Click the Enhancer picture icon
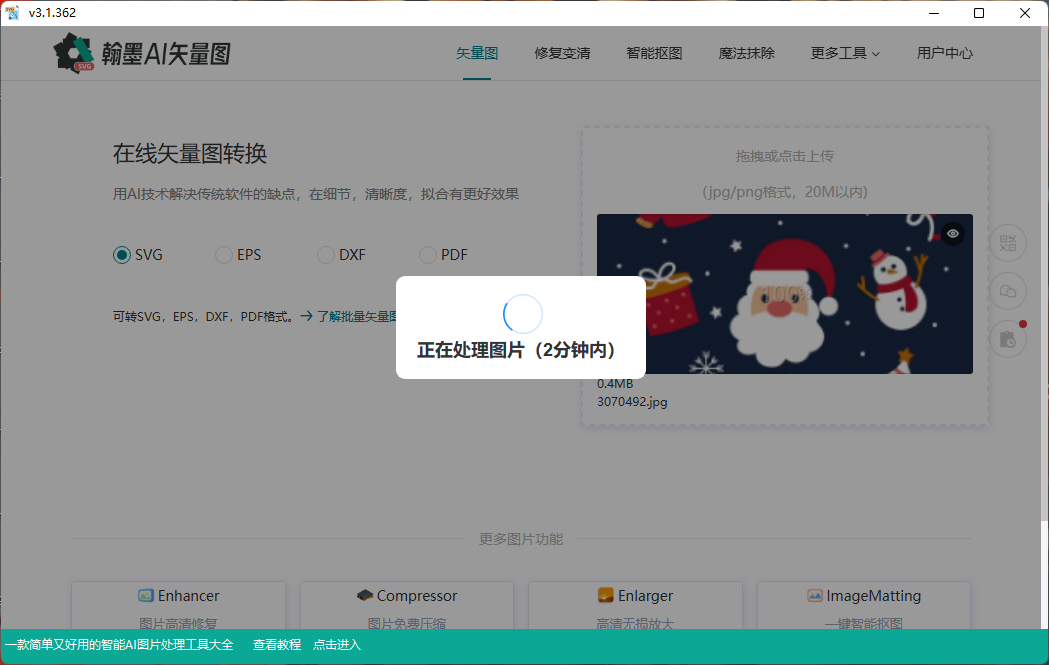The width and height of the screenshot is (1049, 665). 146,596
